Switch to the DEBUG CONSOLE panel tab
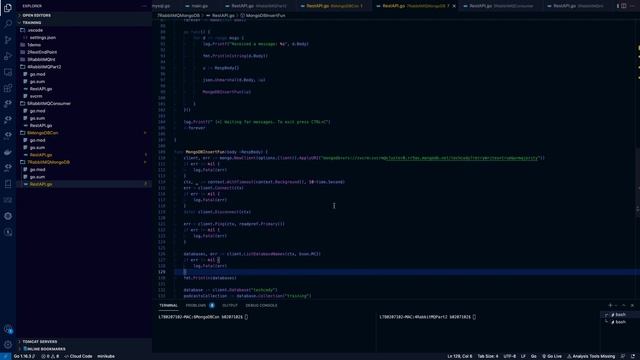The width and height of the screenshot is (640, 360). tap(261, 305)
